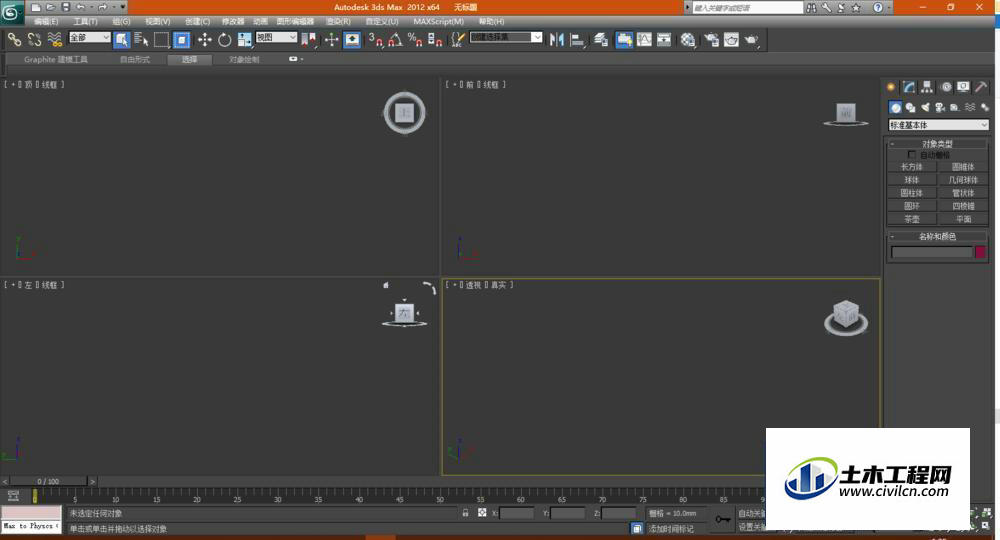Open the Material Editor icon
The image size is (1000, 540).
[688, 40]
